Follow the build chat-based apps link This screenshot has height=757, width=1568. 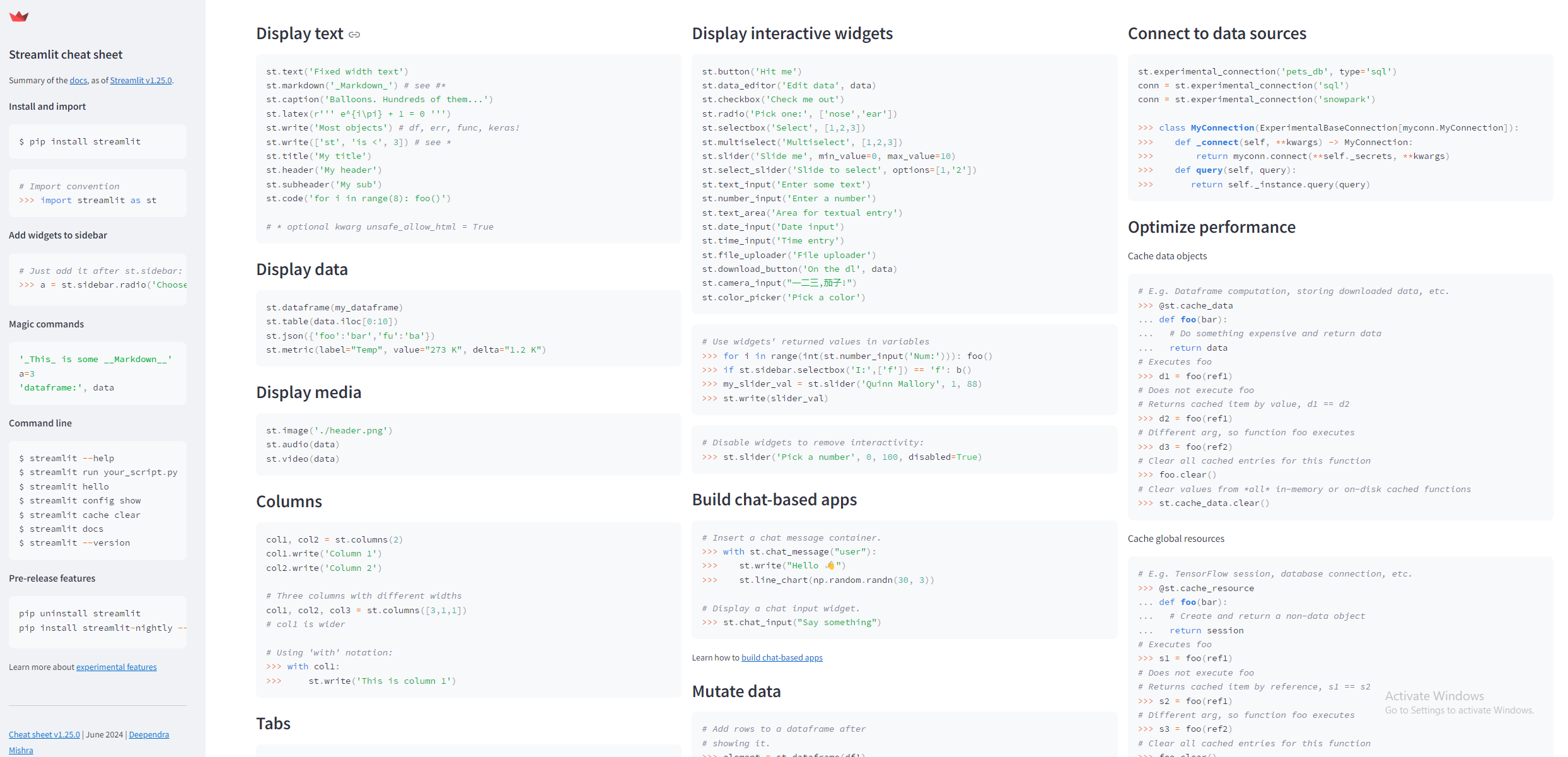(782, 658)
